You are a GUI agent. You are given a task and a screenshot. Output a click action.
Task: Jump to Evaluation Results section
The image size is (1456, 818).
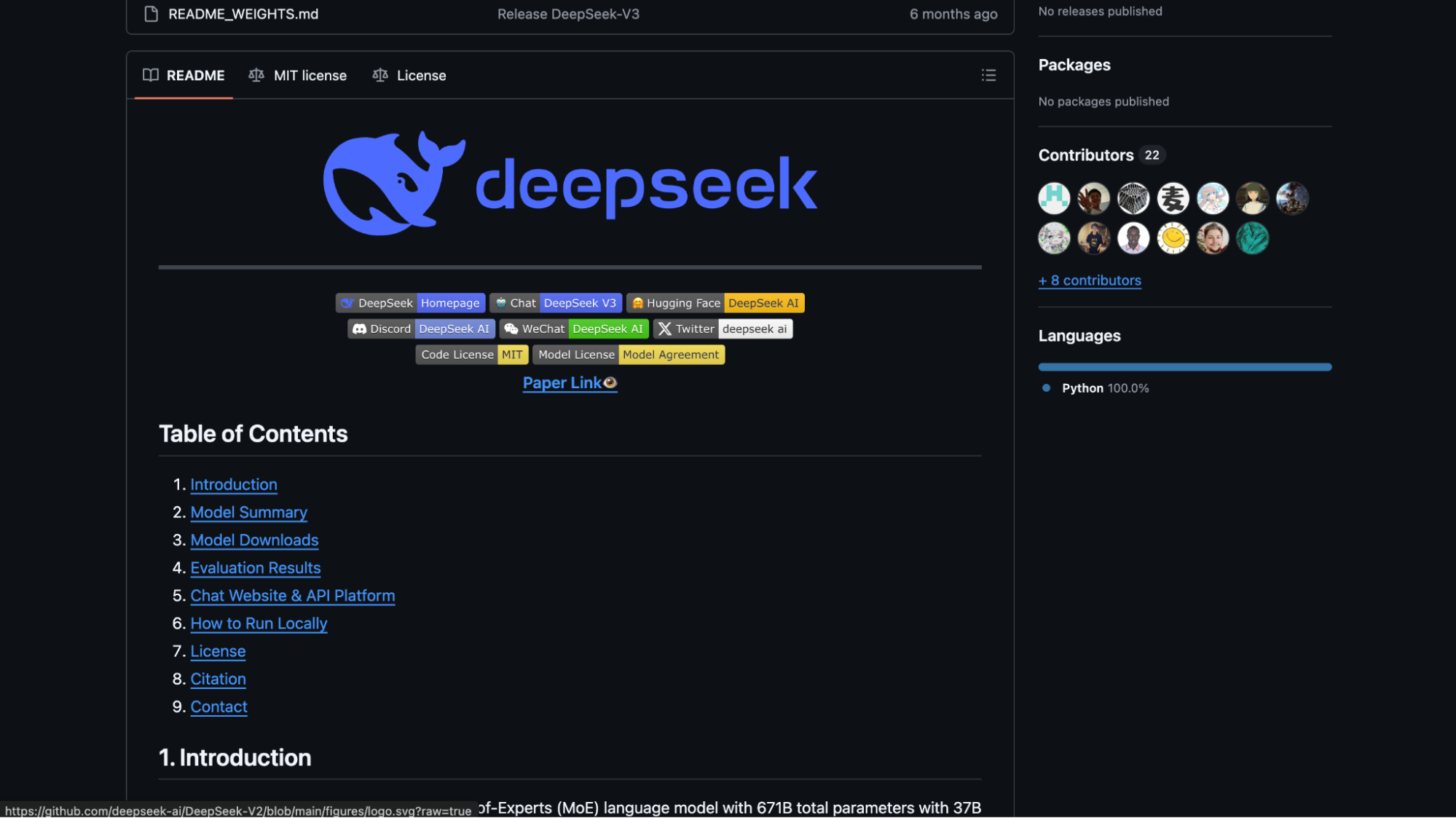[x=256, y=568]
